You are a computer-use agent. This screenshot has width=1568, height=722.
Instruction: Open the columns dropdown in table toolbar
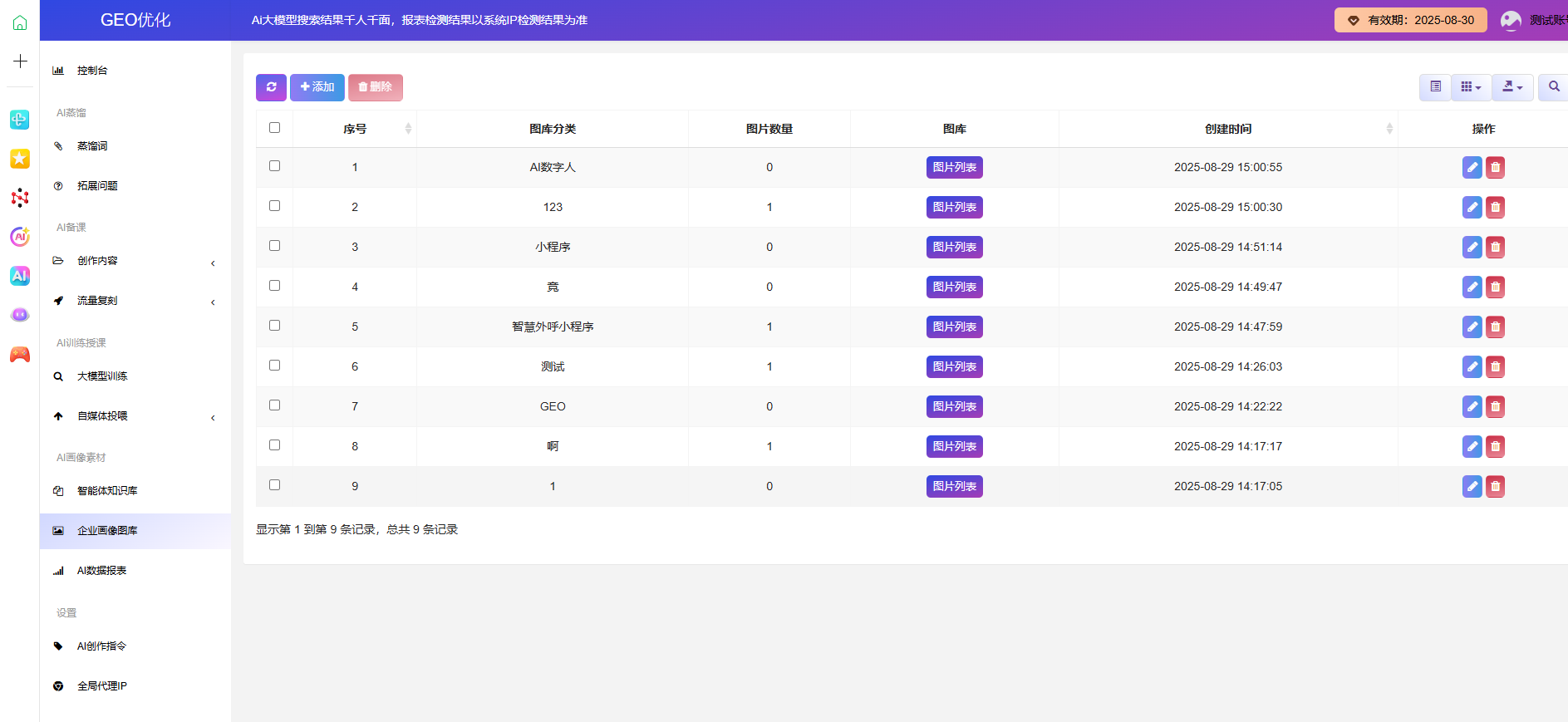tap(1471, 87)
